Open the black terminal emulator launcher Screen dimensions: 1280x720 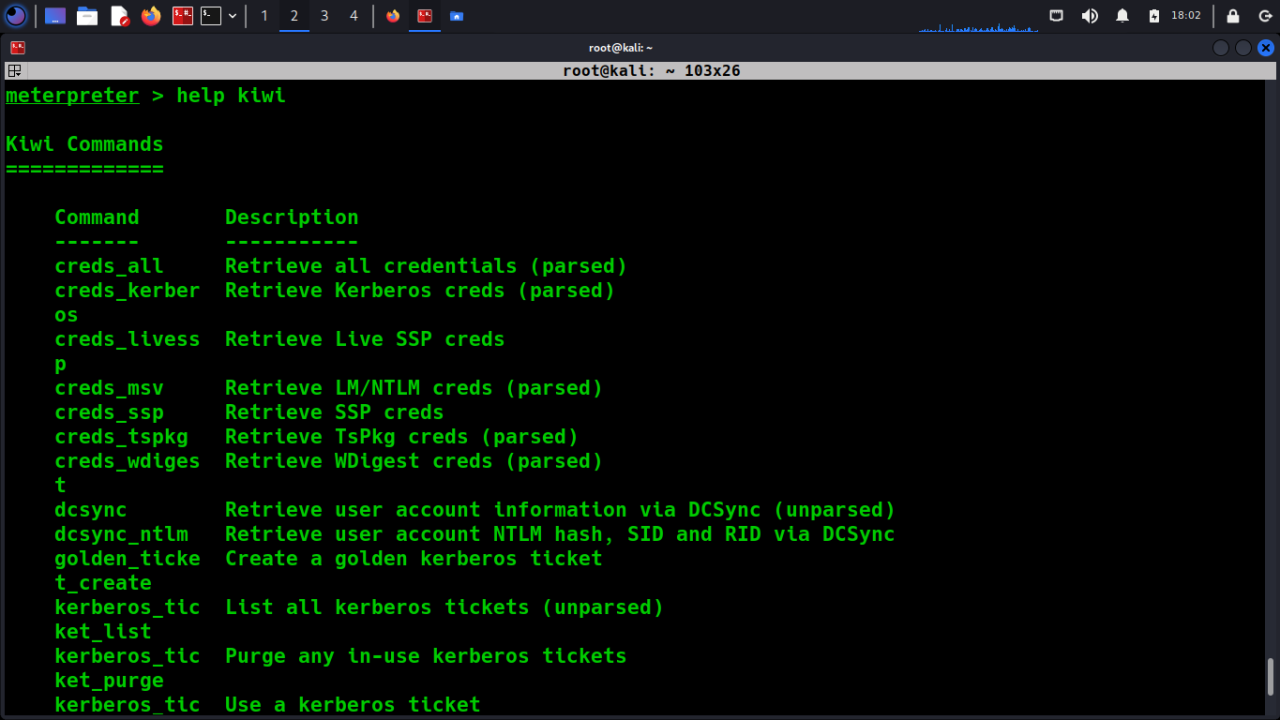click(211, 16)
